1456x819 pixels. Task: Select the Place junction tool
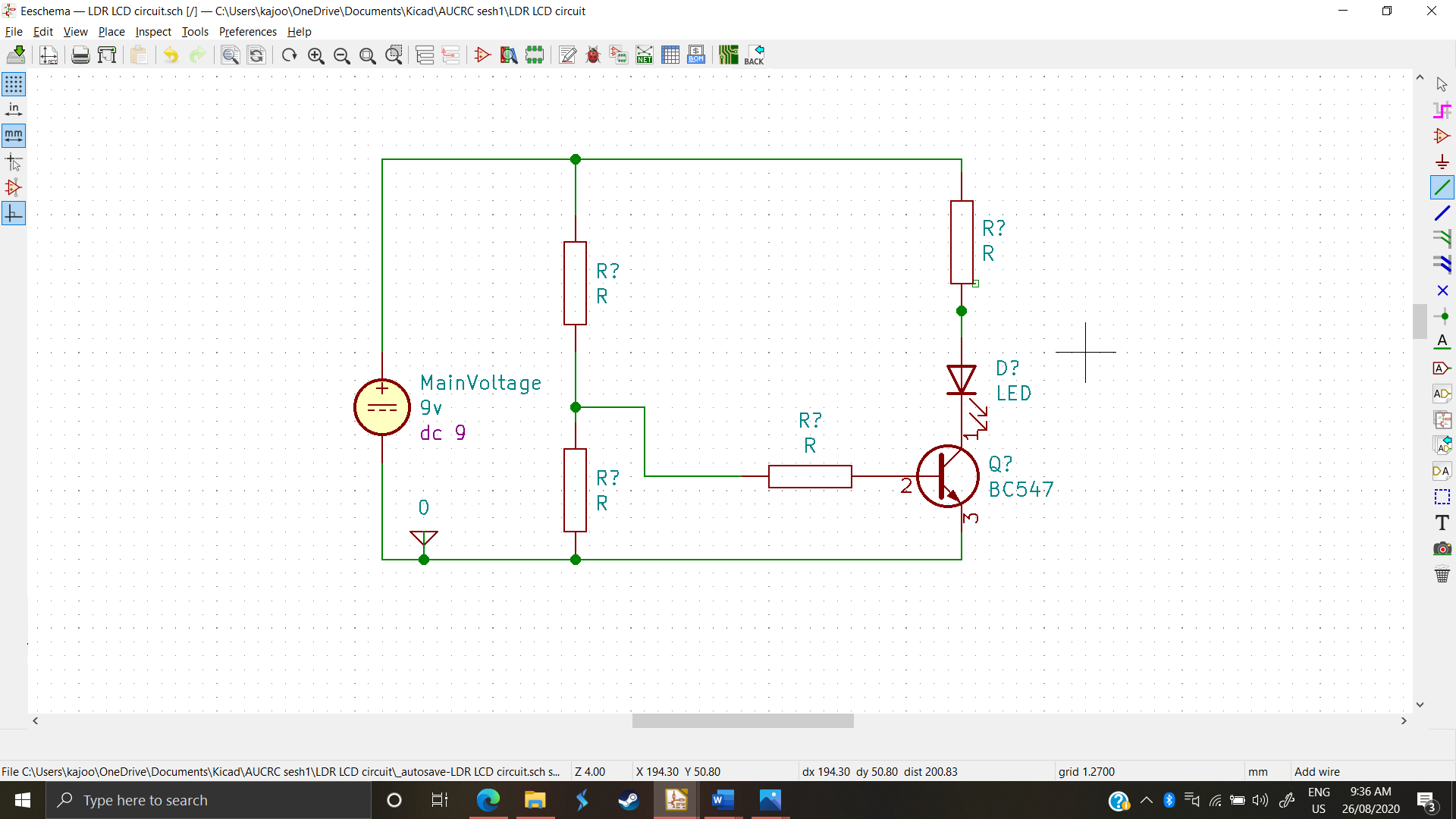pyautogui.click(x=1442, y=316)
